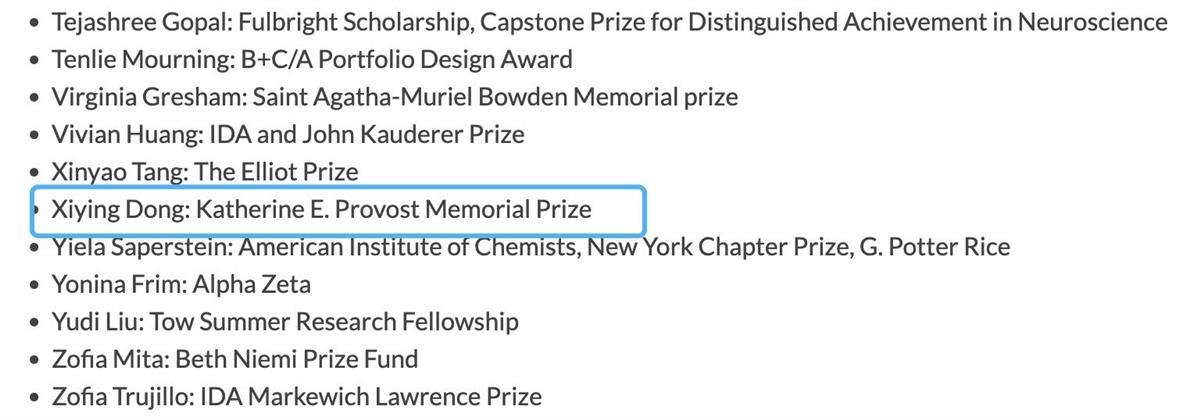
Task: Click Beth Niemi Prize Fund text
Action: coord(296,359)
